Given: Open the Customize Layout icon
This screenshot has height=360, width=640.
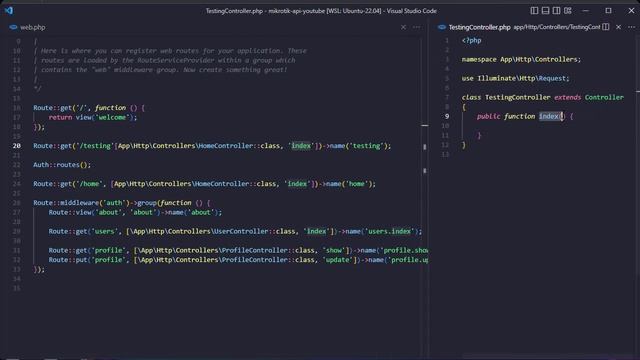Looking at the screenshot, I should pyautogui.click(x=568, y=11).
